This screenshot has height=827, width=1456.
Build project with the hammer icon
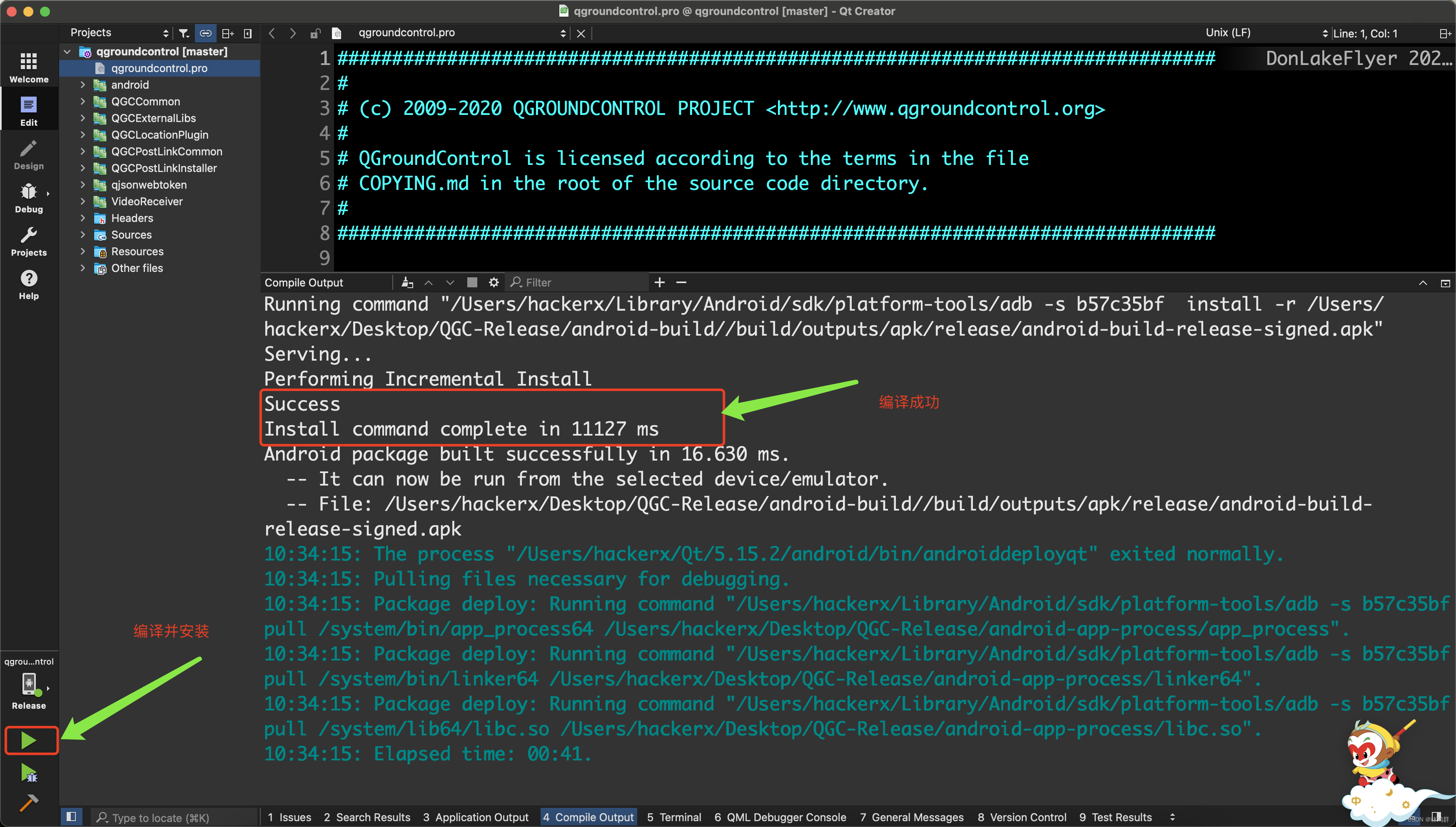tap(28, 802)
